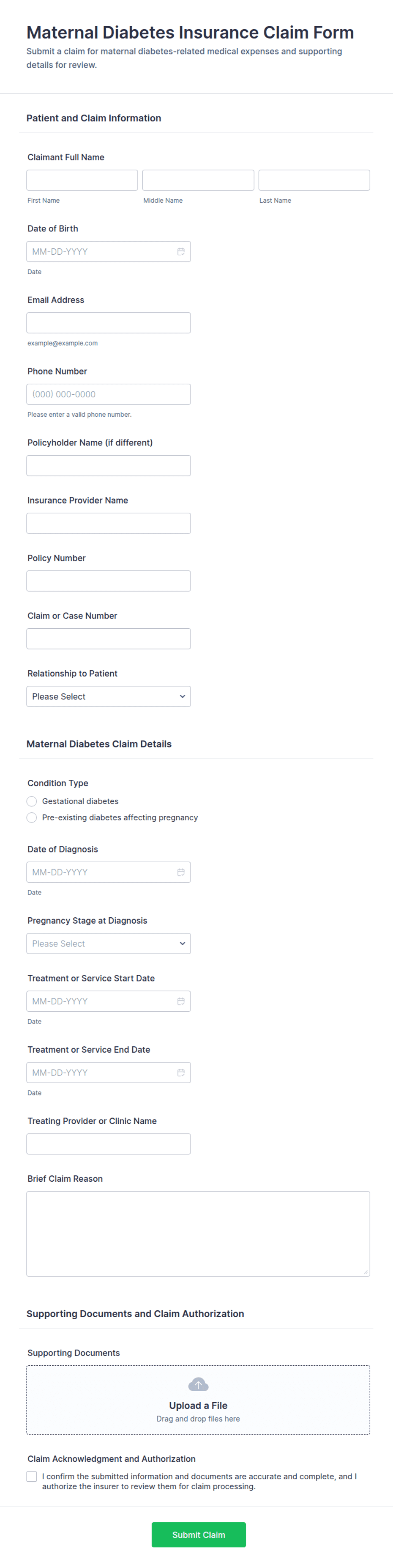Select the Last Name field

[x=314, y=180]
